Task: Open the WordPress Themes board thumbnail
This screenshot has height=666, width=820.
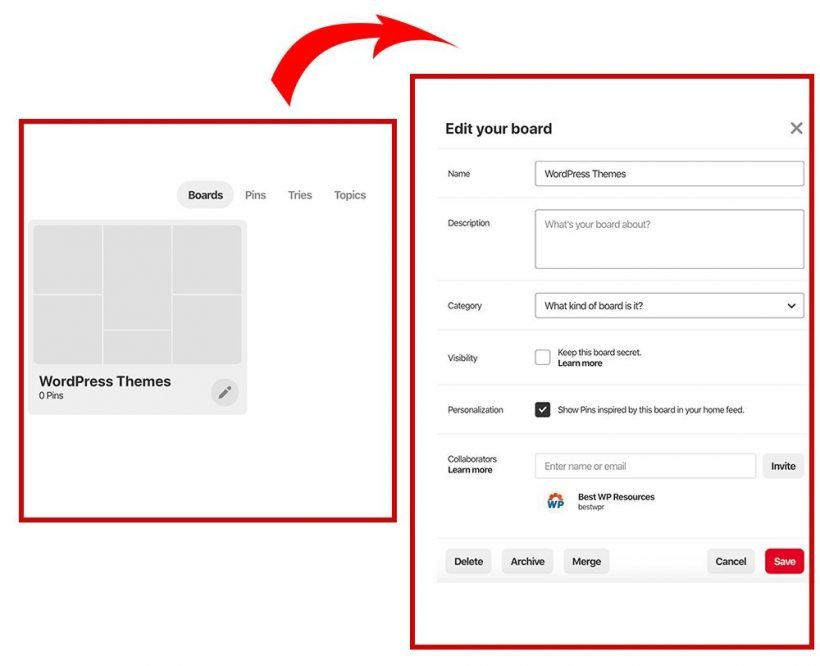Action: pyautogui.click(x=137, y=294)
